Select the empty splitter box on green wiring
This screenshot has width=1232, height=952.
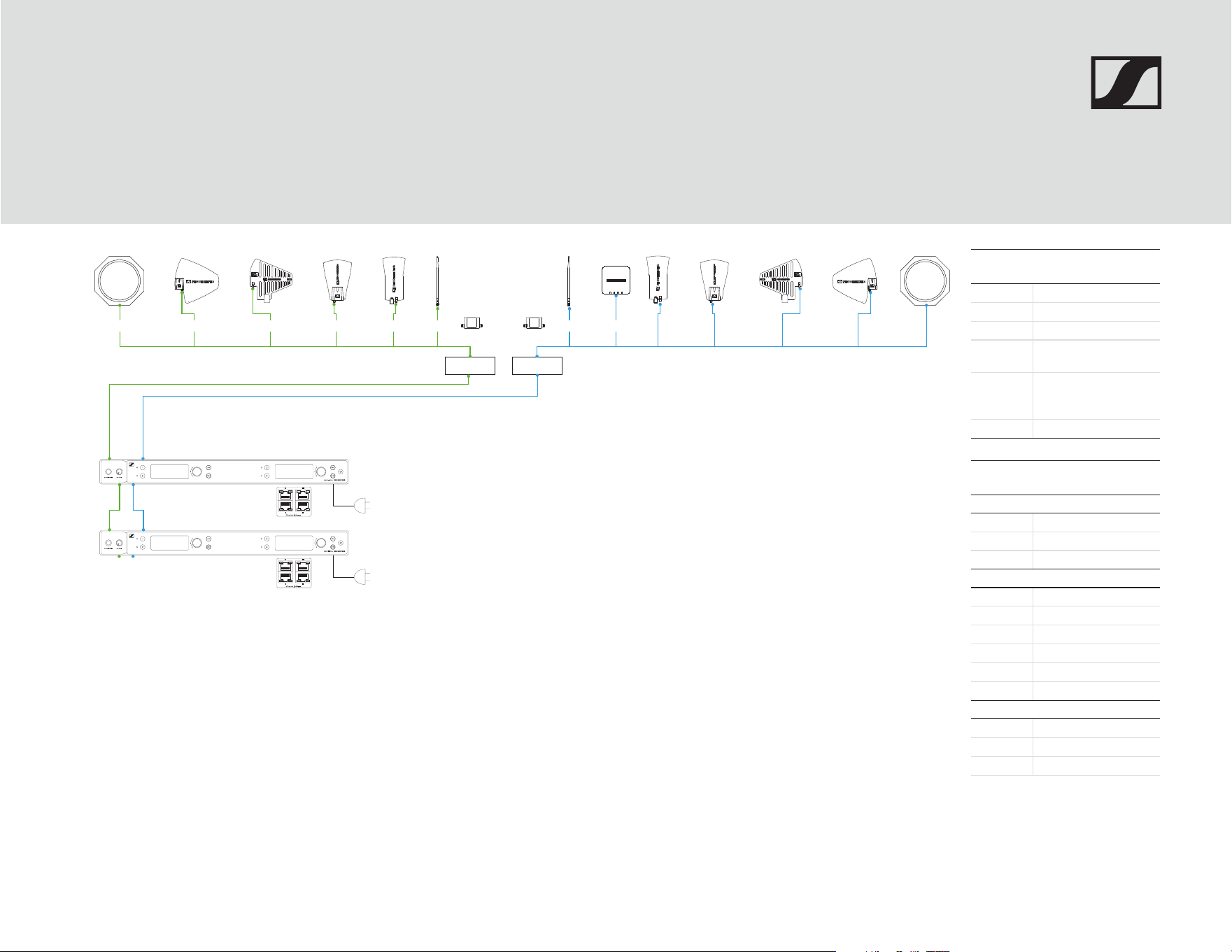(x=470, y=366)
